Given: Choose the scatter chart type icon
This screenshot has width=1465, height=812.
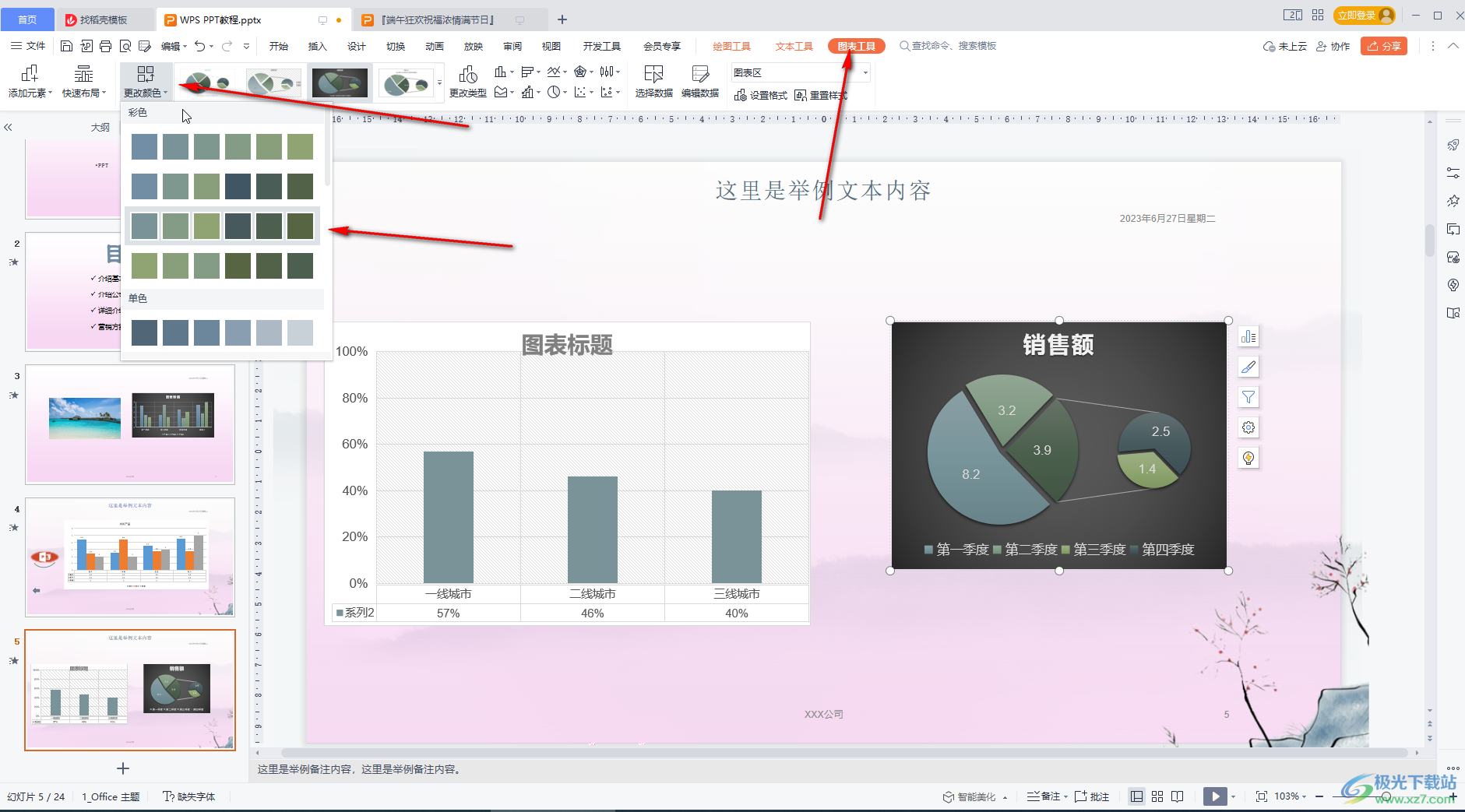Looking at the screenshot, I should click(580, 92).
